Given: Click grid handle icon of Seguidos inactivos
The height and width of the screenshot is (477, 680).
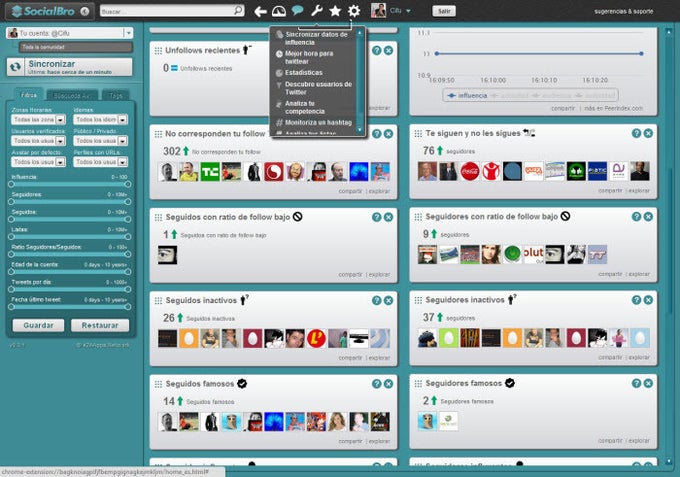Looking at the screenshot, I should click(x=158, y=301).
